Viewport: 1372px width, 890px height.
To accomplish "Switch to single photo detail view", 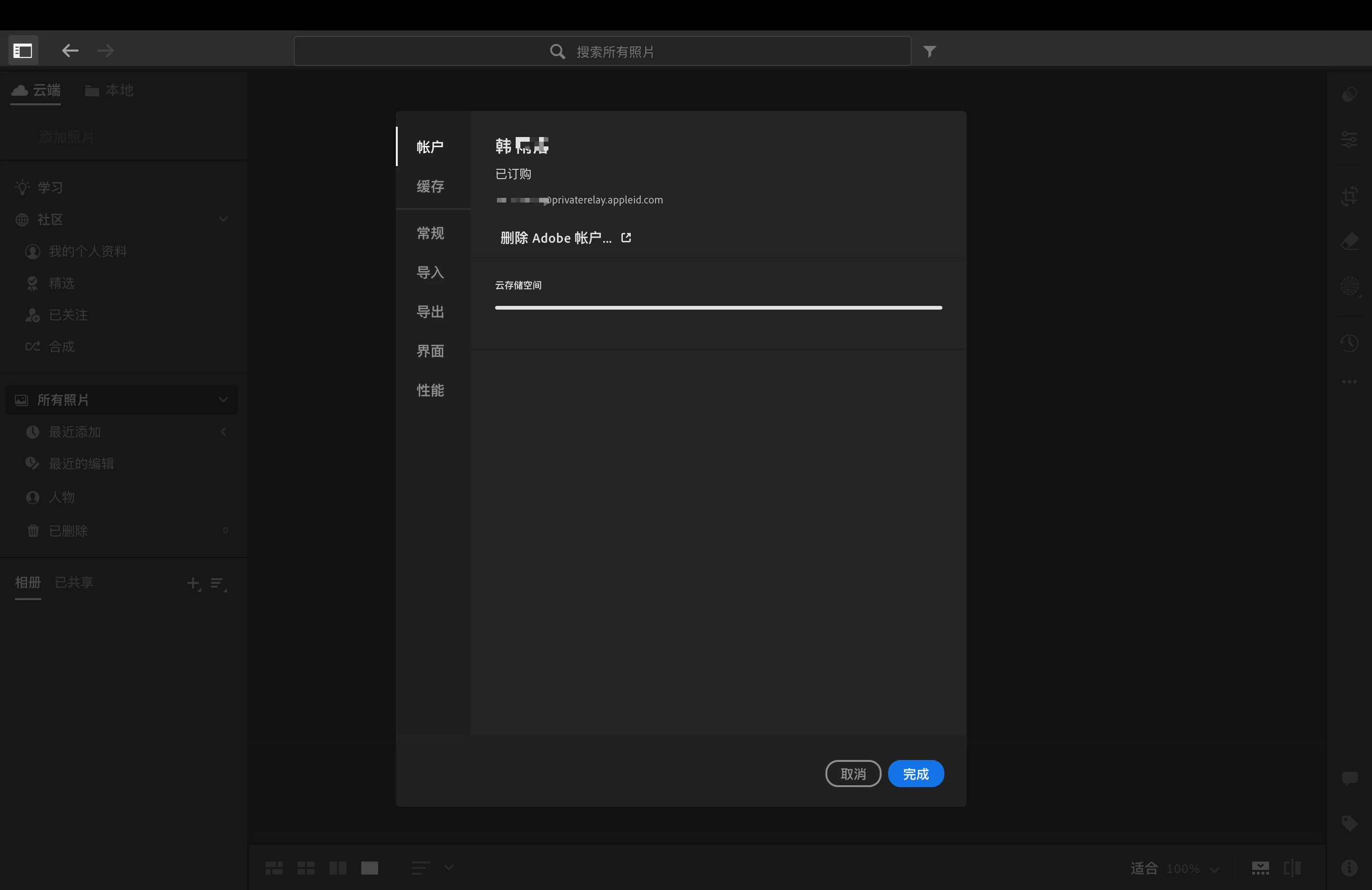I will tap(370, 868).
